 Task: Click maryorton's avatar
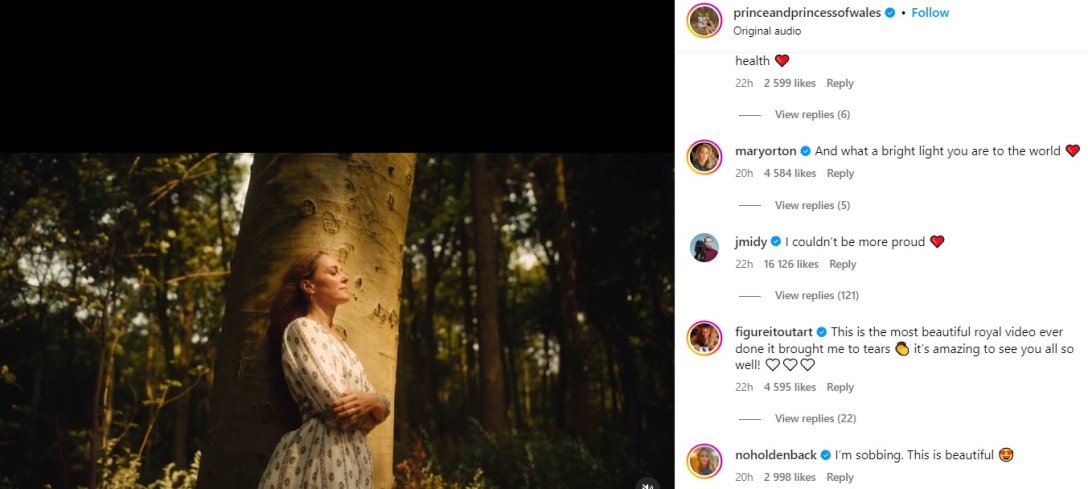[704, 157]
